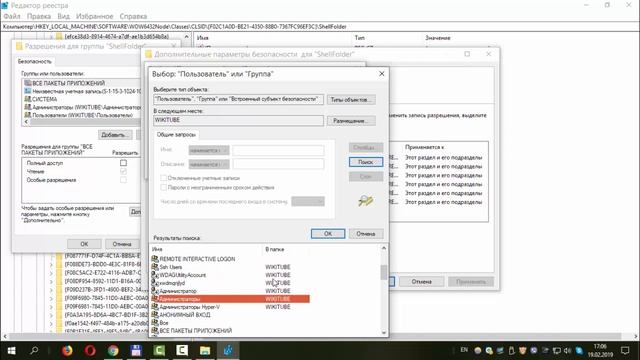The image size is (640, 360).
Task: Confirm with OK in user selection dialog
Action: pos(328,233)
